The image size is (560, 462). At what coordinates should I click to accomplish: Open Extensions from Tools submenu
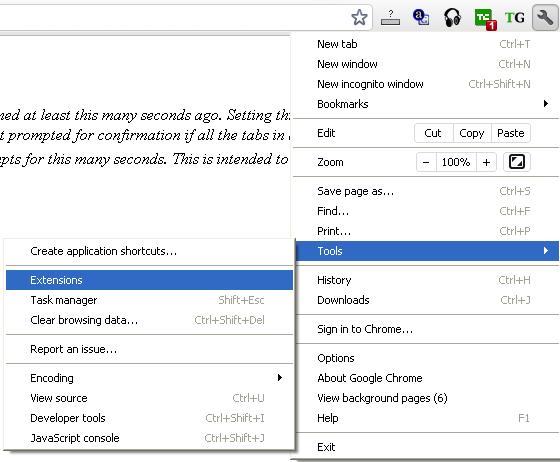149,280
